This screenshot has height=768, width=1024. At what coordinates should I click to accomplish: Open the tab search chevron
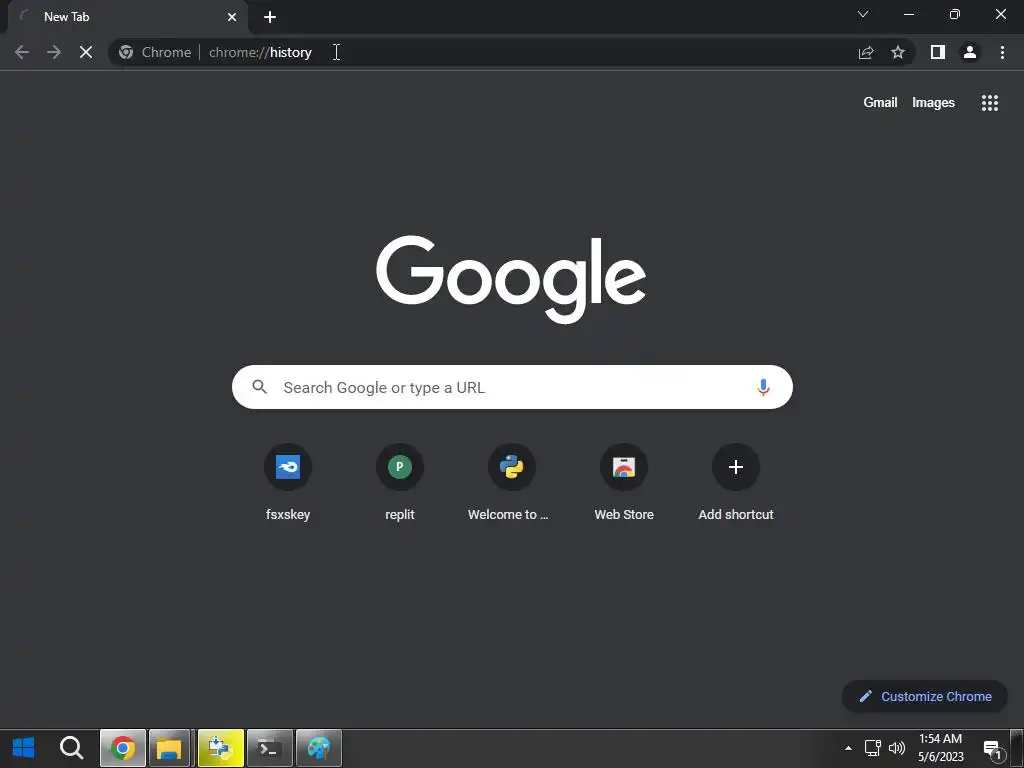click(x=863, y=14)
